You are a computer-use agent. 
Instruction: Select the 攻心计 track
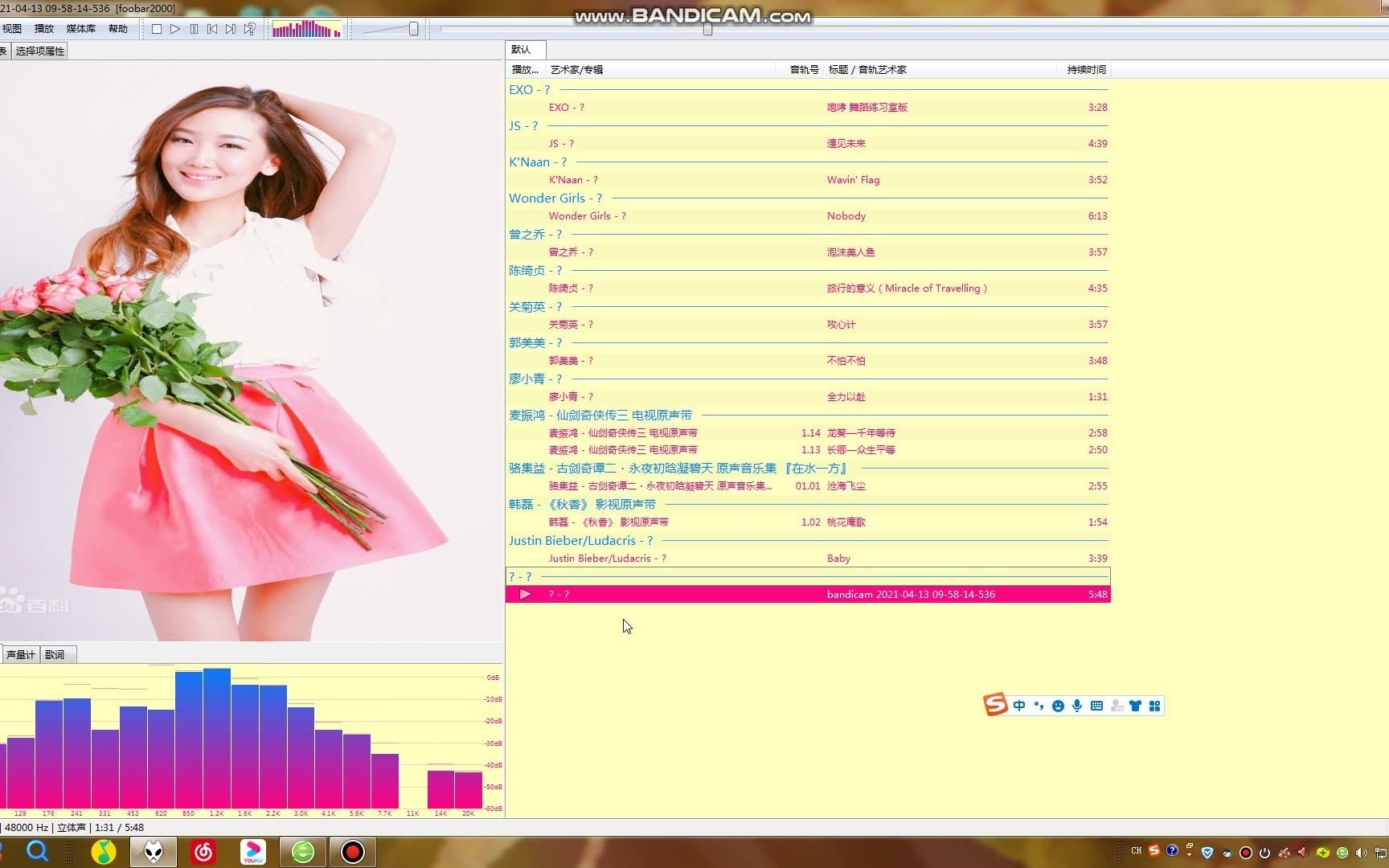coord(808,325)
